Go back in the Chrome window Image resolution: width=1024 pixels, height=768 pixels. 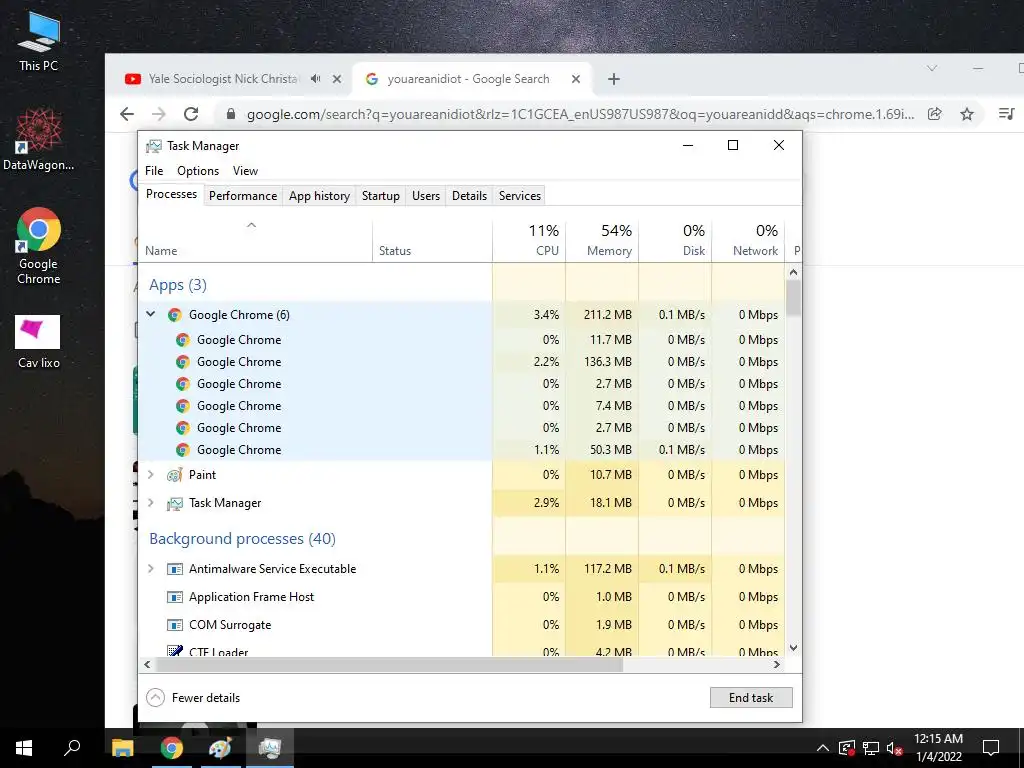click(127, 114)
